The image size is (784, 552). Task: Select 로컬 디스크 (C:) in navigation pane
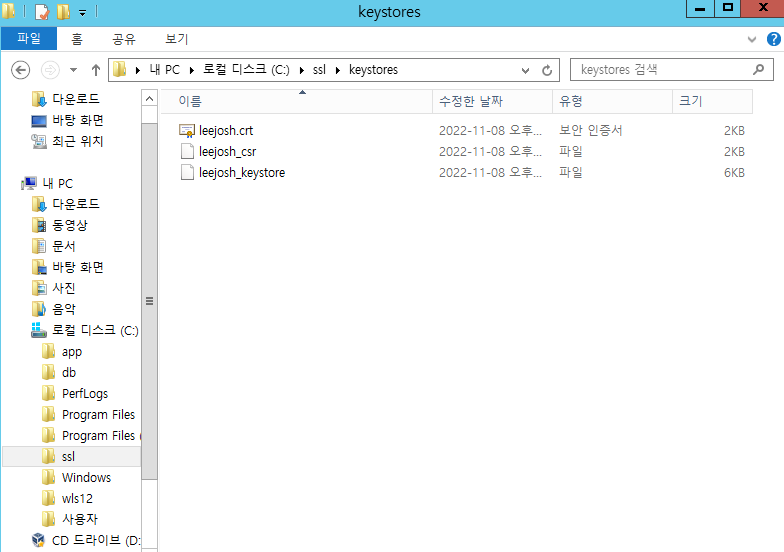point(95,330)
